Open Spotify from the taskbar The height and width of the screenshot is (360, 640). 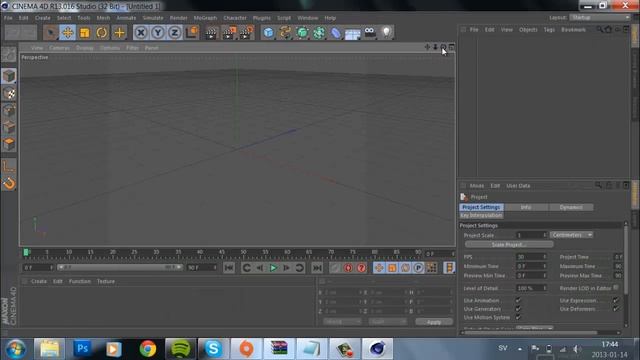point(180,349)
